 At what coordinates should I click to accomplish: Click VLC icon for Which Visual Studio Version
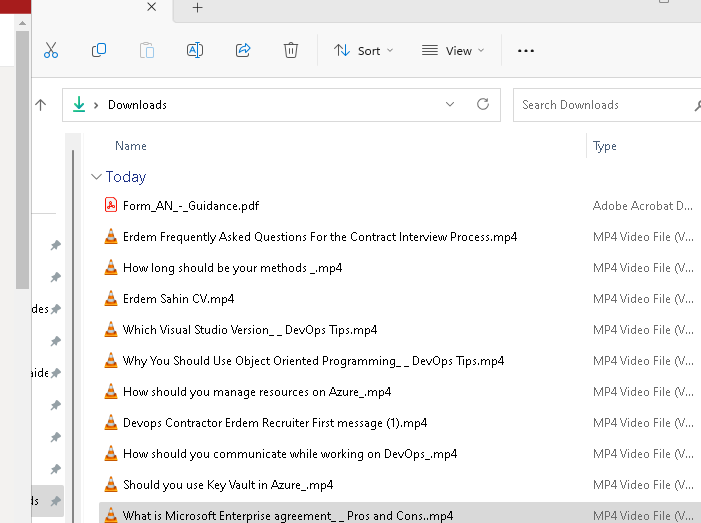(x=111, y=329)
